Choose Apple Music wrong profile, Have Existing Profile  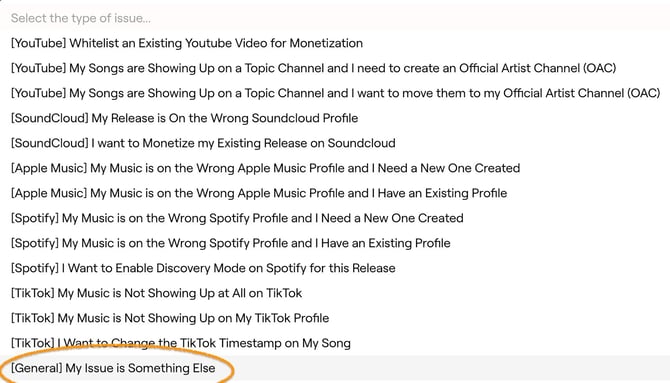(x=335, y=193)
